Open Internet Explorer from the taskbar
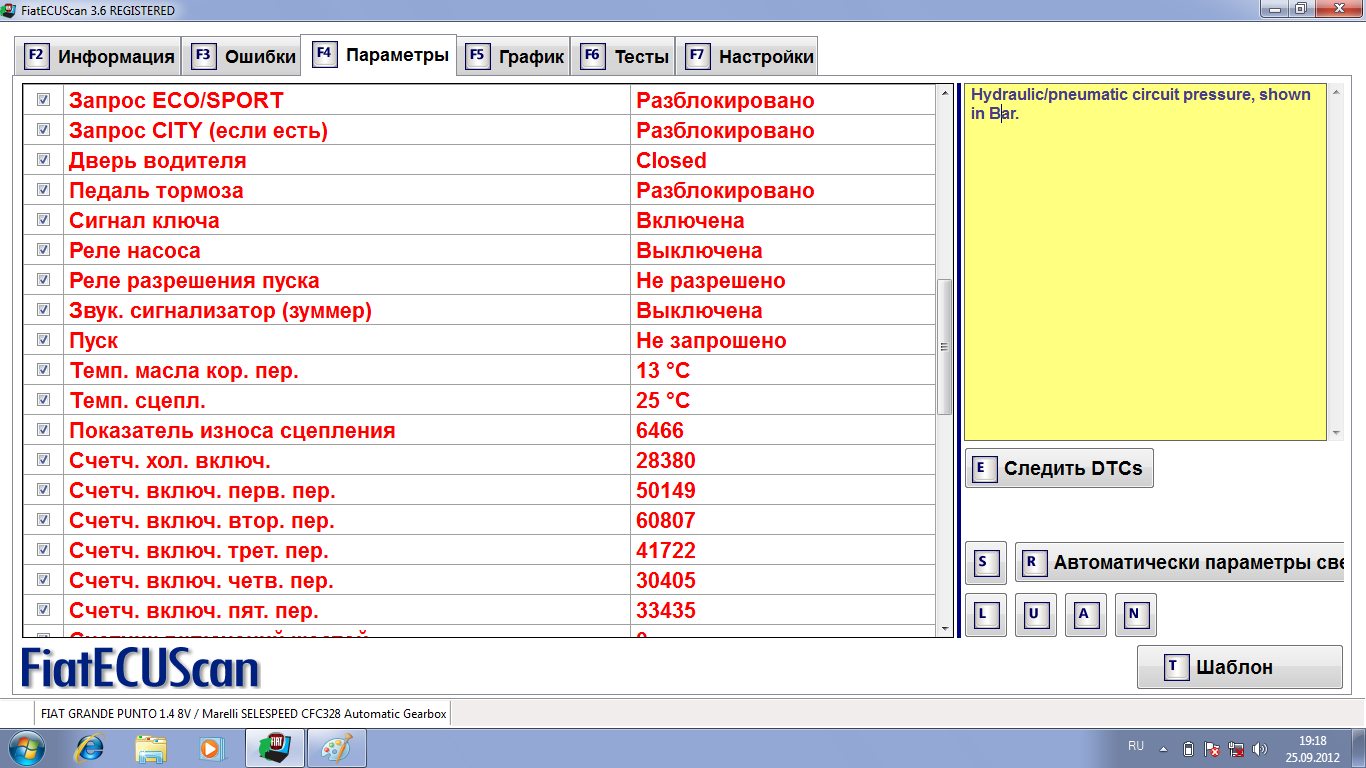Screen dimensions: 1366x768 coord(91,747)
